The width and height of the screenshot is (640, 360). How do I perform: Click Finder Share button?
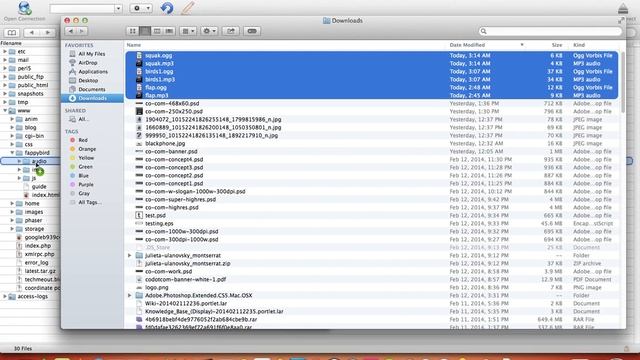(231, 31)
